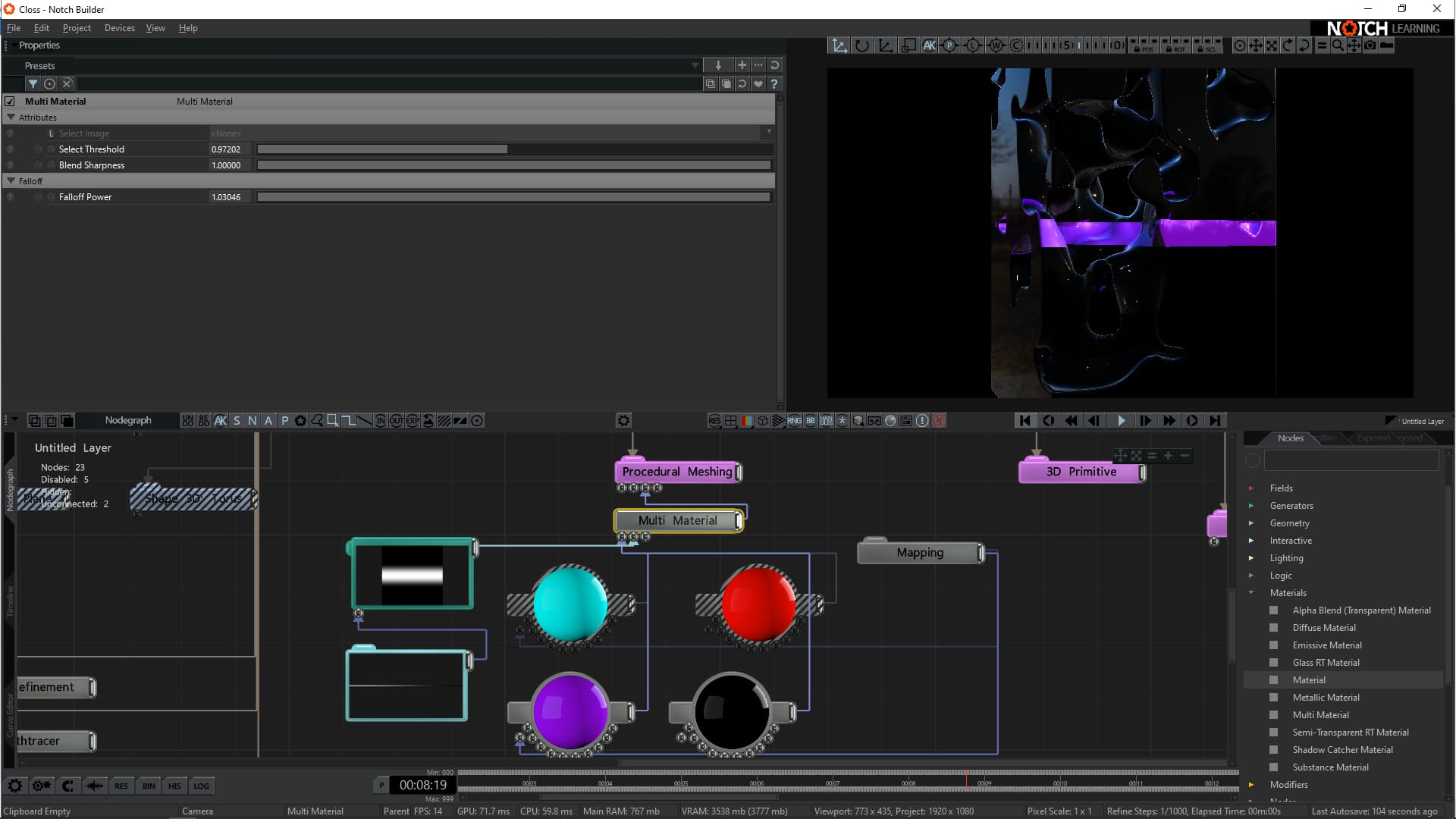Select Metallic Material in the nodes list

coord(1326,697)
